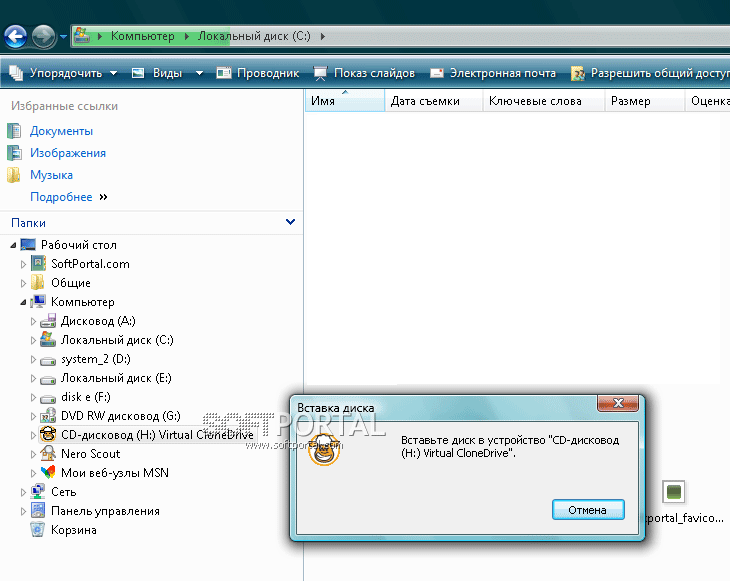
Task: Click the sharing users icon
Action: [578, 73]
